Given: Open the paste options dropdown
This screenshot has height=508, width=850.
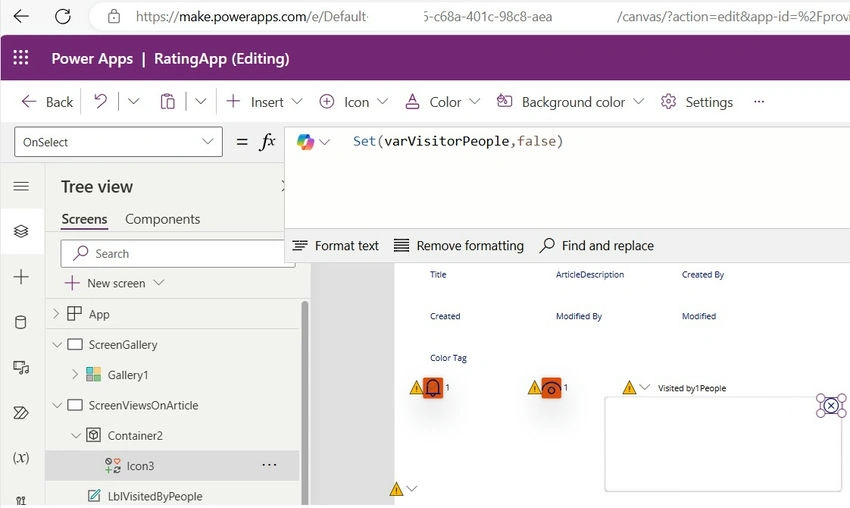Looking at the screenshot, I should [201, 101].
